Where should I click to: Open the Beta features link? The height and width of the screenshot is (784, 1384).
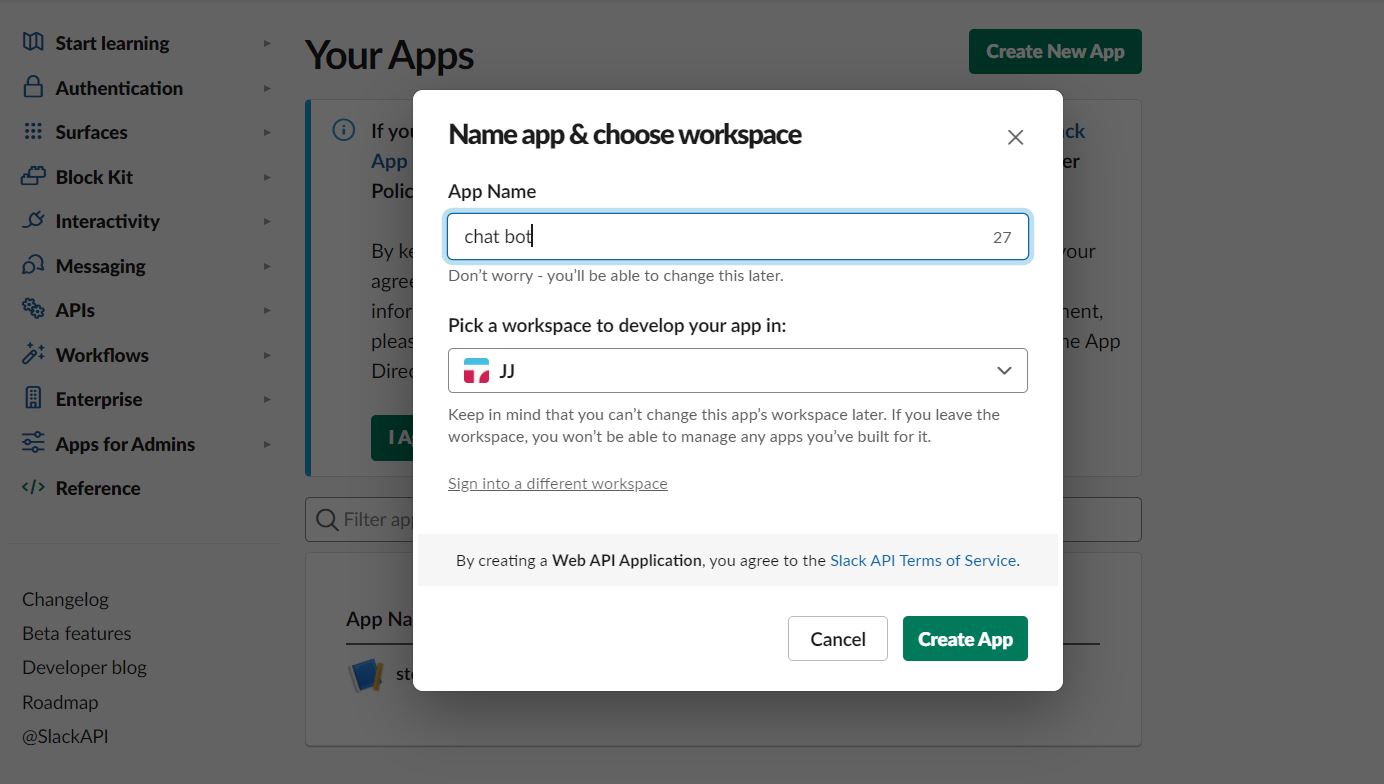coord(76,633)
